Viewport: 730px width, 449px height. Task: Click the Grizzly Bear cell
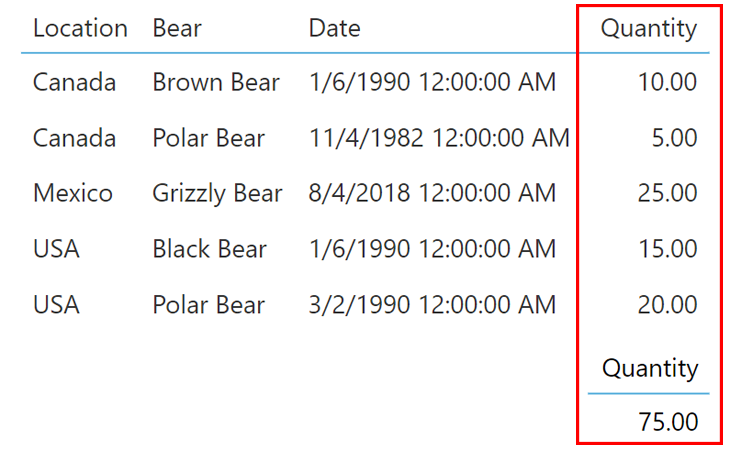(x=217, y=194)
